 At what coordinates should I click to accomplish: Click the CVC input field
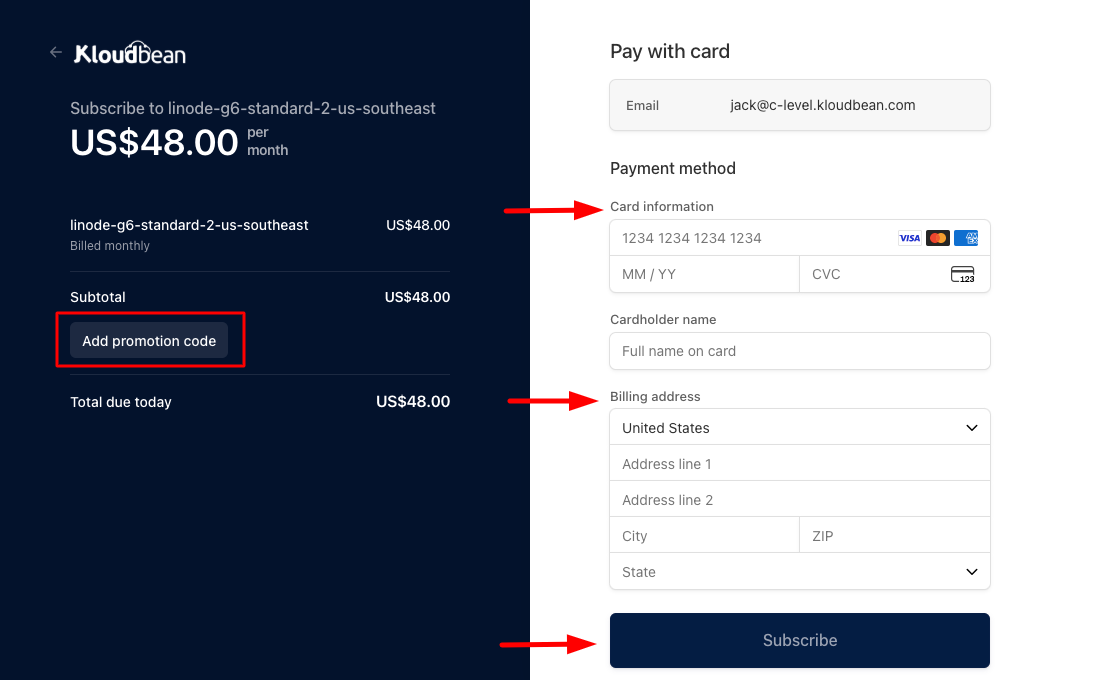tap(870, 274)
